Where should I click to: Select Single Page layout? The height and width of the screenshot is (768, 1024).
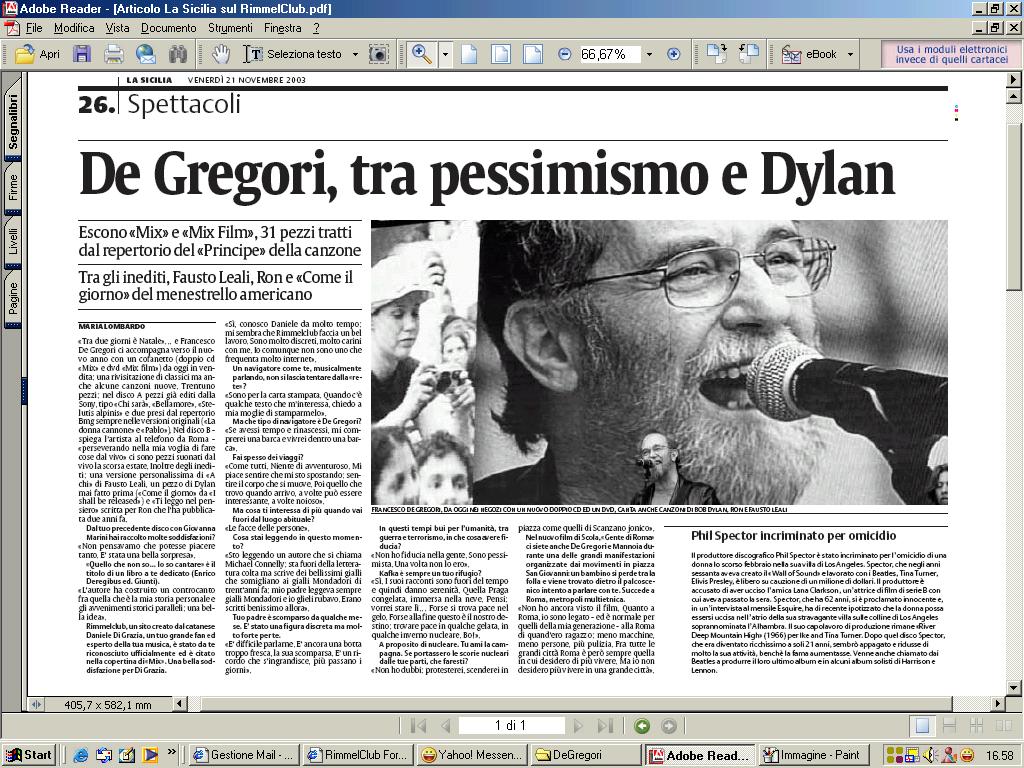(x=922, y=726)
